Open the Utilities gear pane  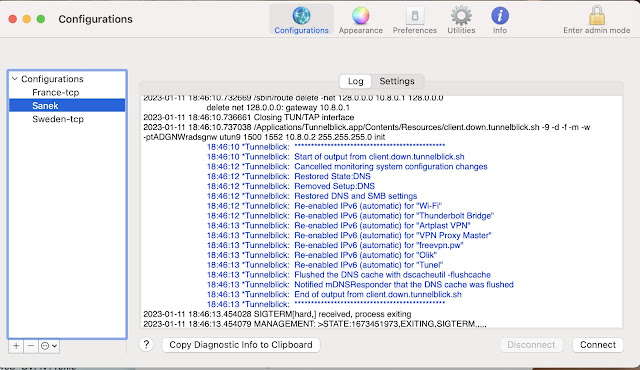coord(461,20)
